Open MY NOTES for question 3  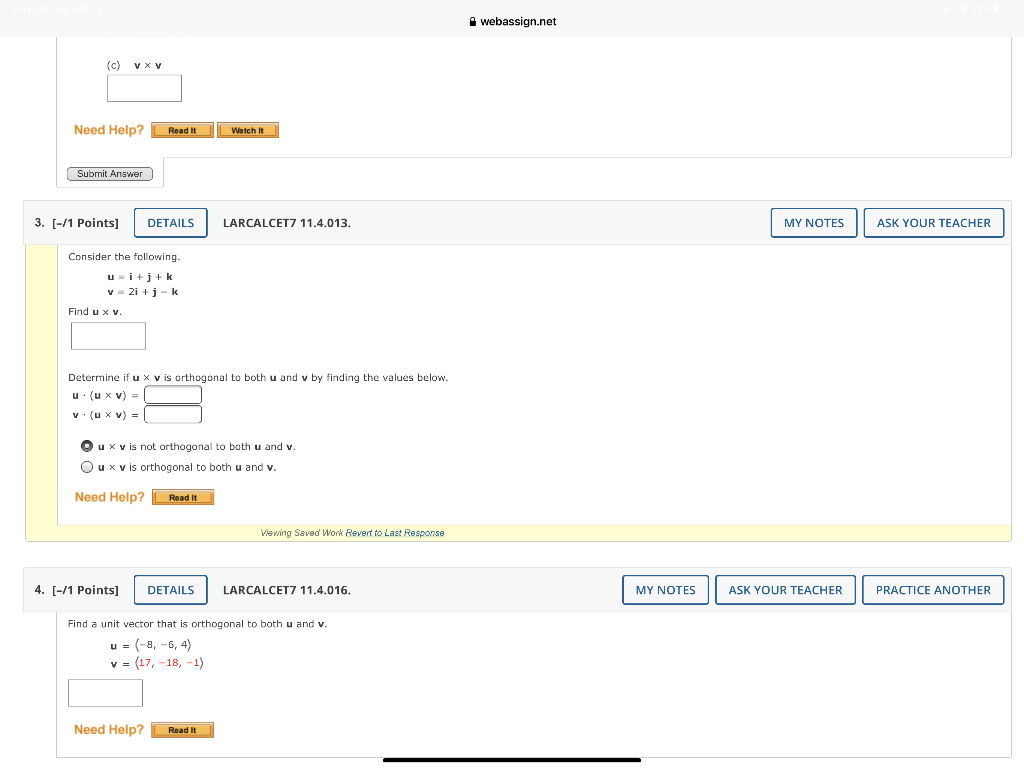(813, 222)
